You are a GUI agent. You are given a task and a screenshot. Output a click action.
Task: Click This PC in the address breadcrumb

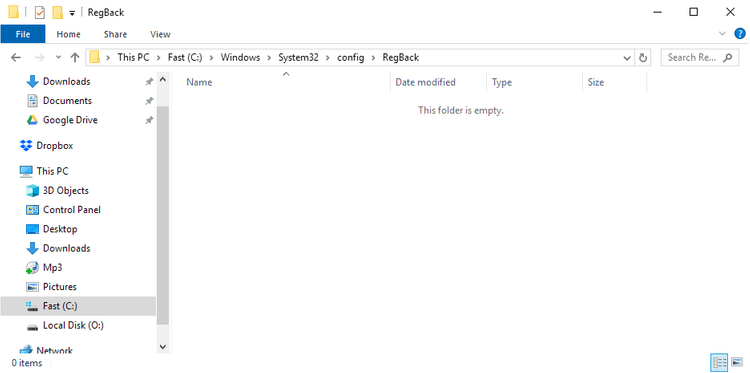coord(133,57)
